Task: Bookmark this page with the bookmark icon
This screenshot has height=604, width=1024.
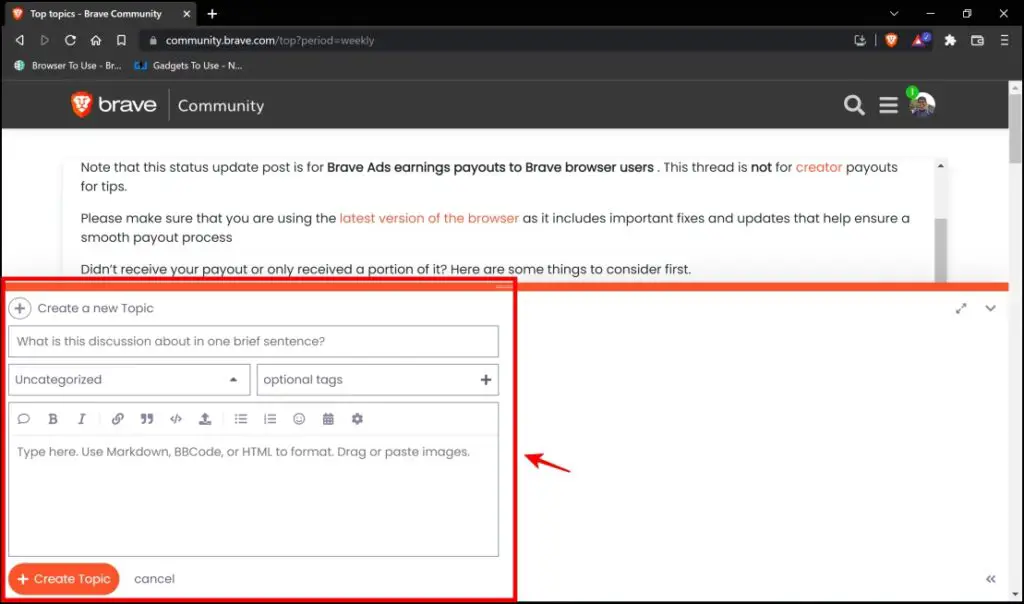Action: 121,40
